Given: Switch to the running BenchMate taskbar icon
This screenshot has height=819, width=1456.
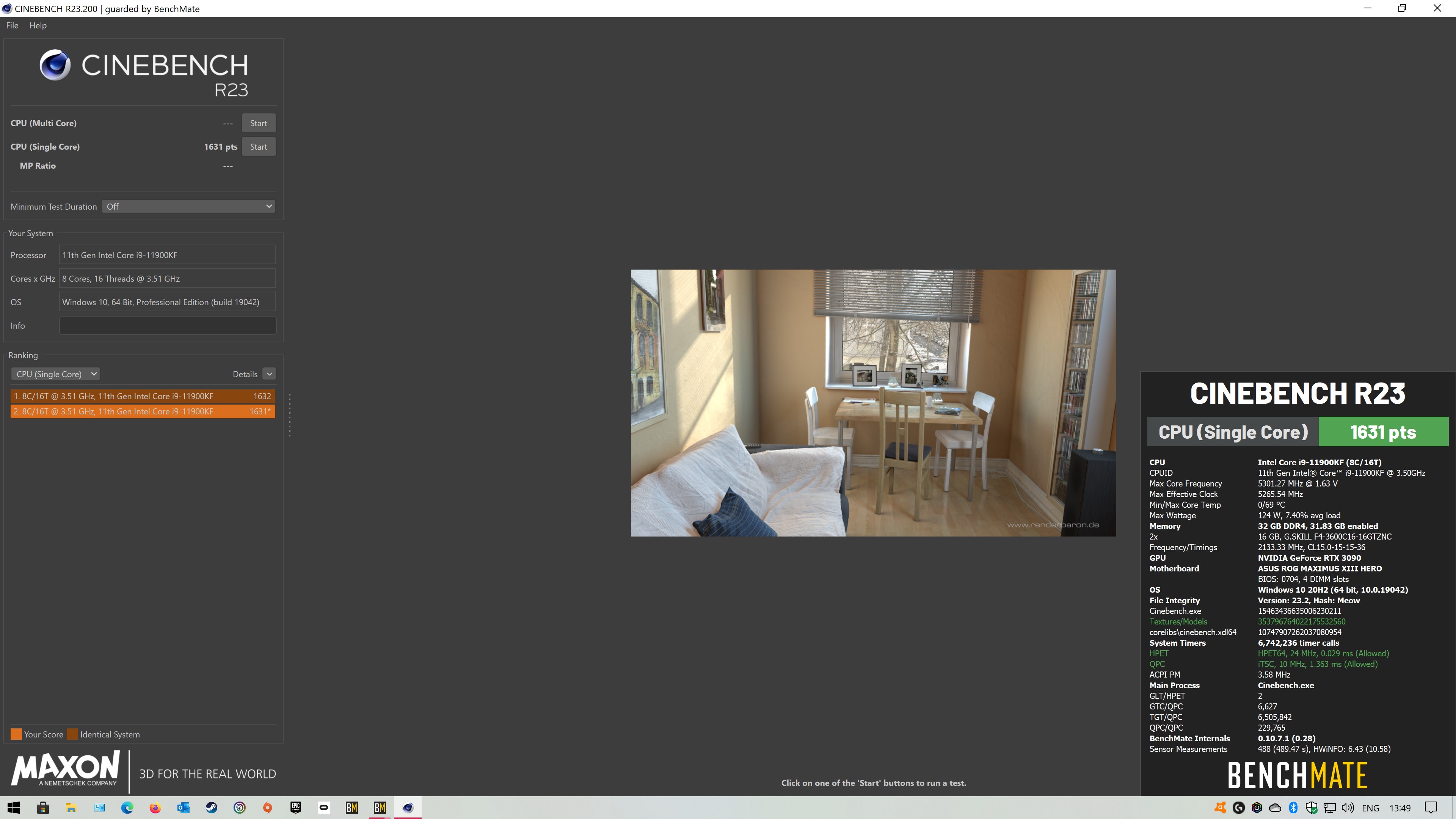Looking at the screenshot, I should [380, 808].
